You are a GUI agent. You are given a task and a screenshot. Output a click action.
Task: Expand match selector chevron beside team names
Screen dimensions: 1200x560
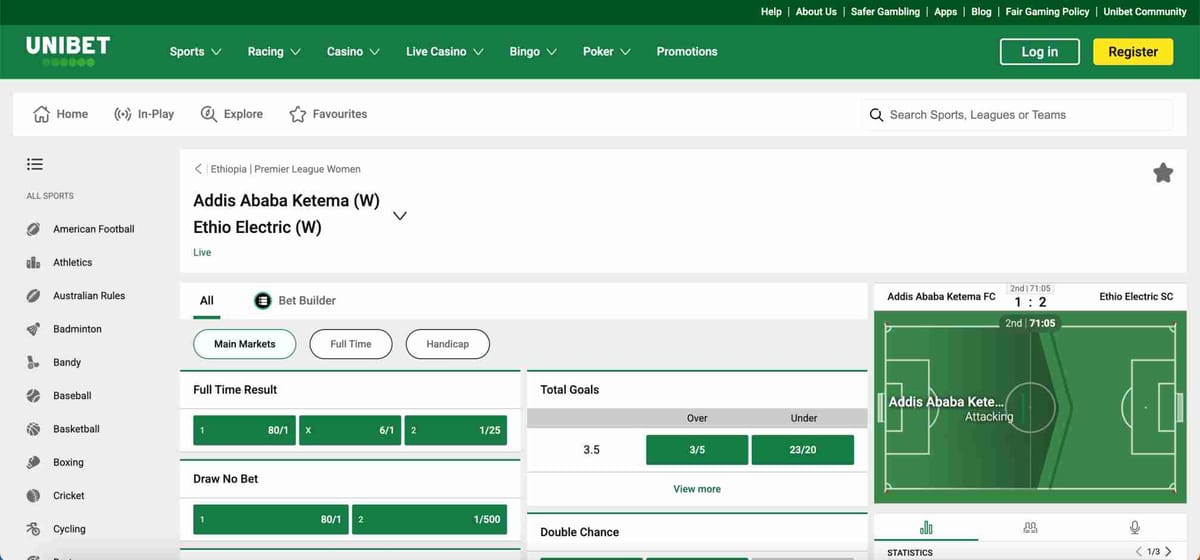400,215
